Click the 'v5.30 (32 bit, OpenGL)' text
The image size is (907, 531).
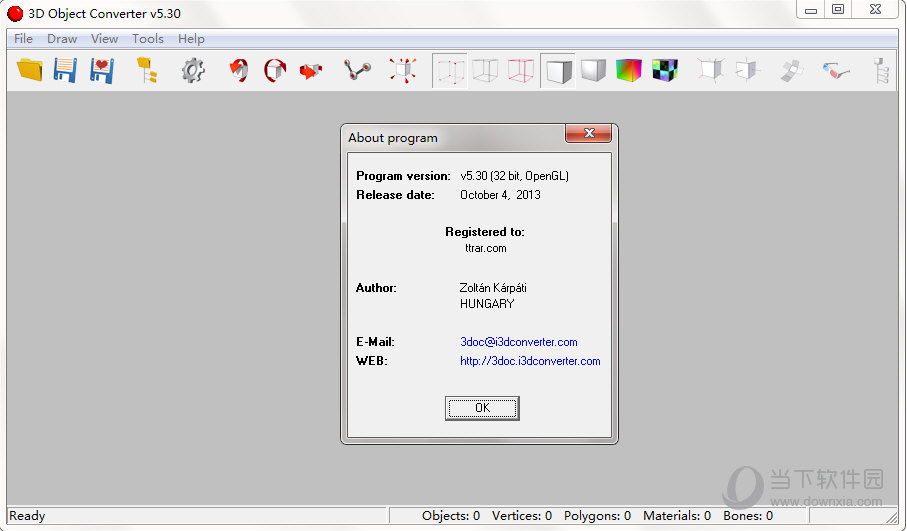[x=514, y=176]
